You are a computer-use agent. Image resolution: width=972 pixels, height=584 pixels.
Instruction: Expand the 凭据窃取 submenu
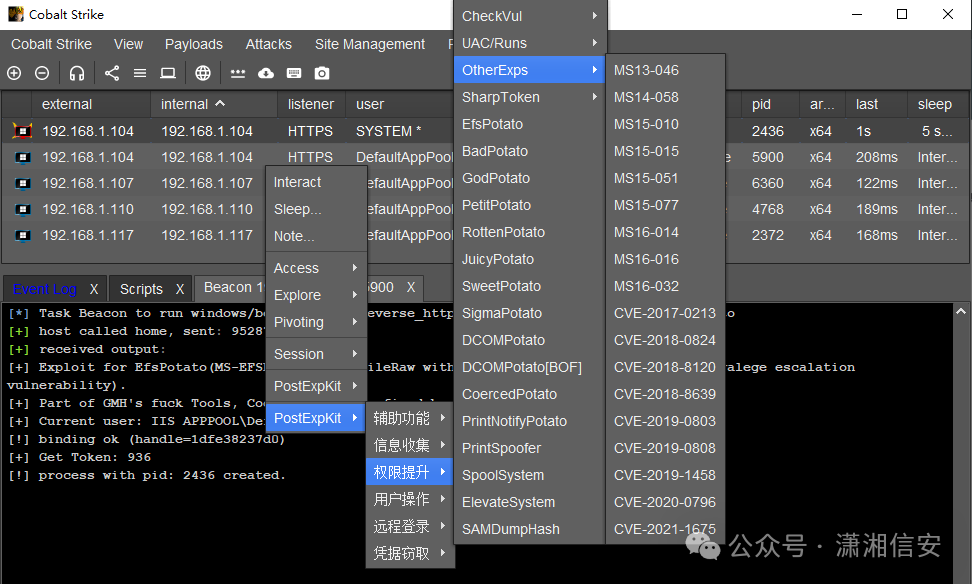point(410,553)
